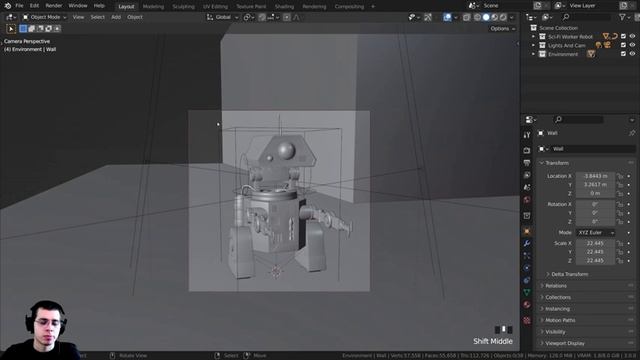Hide Lights And Cam collection via eye icon

click(632, 45)
